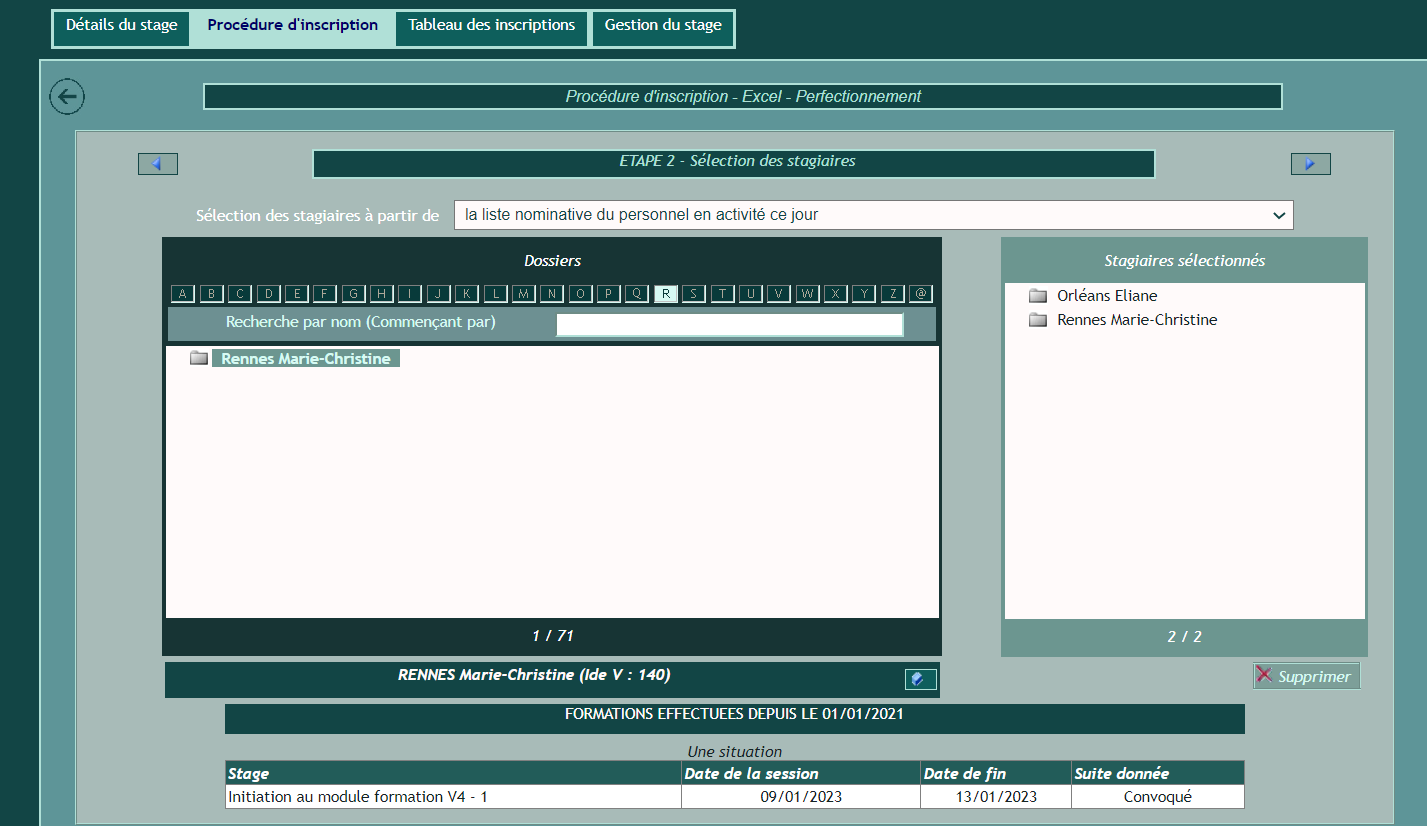This screenshot has width=1427, height=826.
Task: Click the back arrow circle icon
Action: click(67, 97)
